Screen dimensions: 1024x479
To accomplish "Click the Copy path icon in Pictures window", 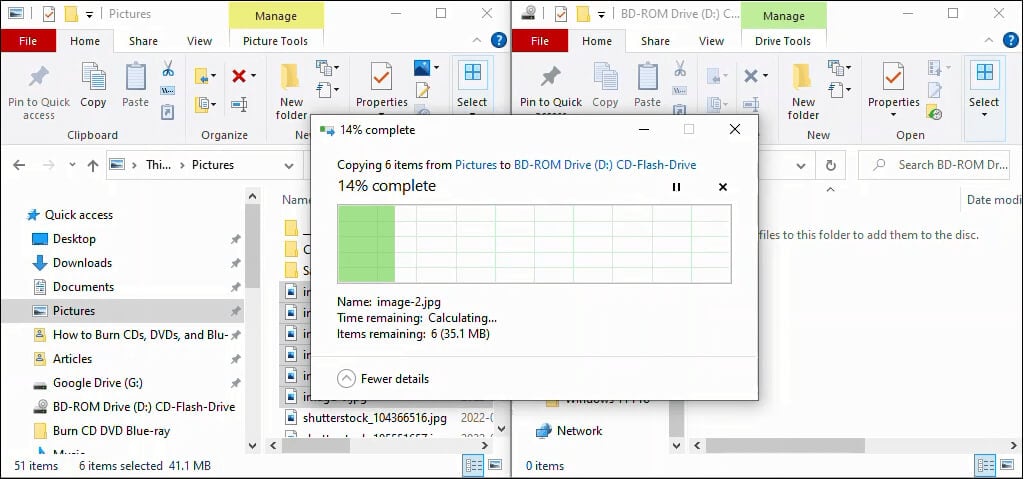I will point(168,90).
